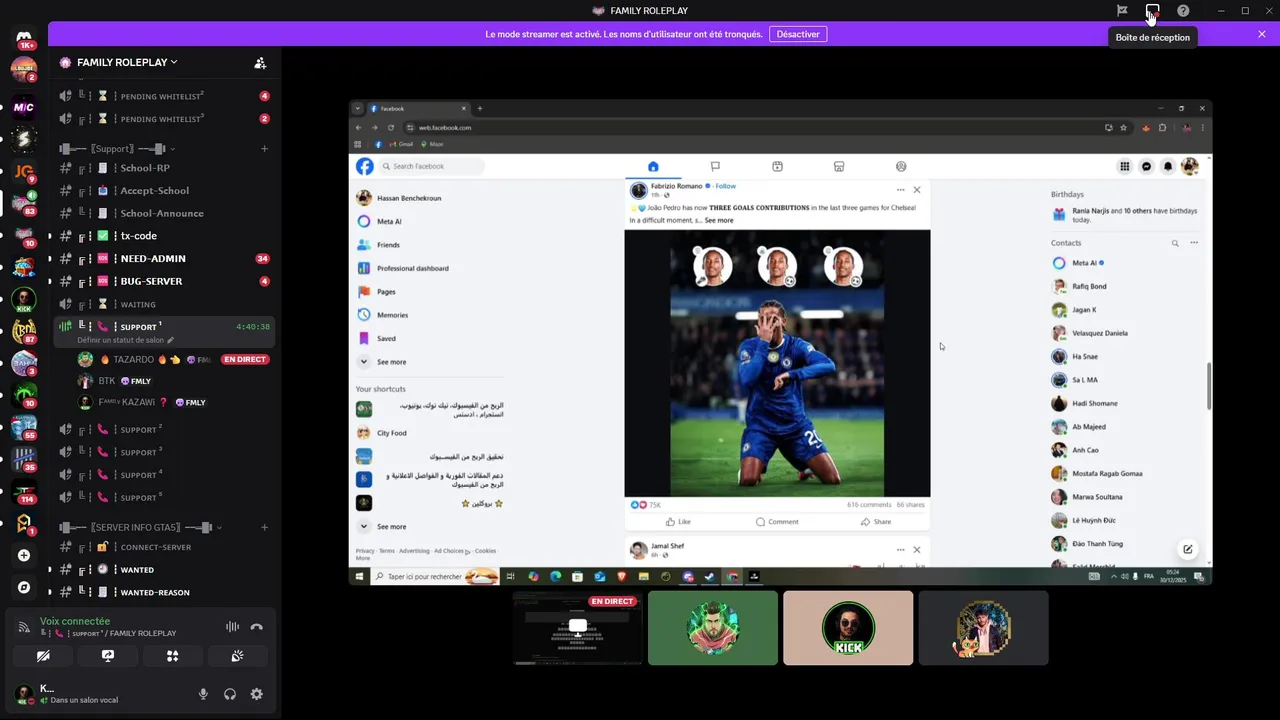The image size is (1280, 720).
Task: Click the Search Facebook field
Action: pos(432,166)
